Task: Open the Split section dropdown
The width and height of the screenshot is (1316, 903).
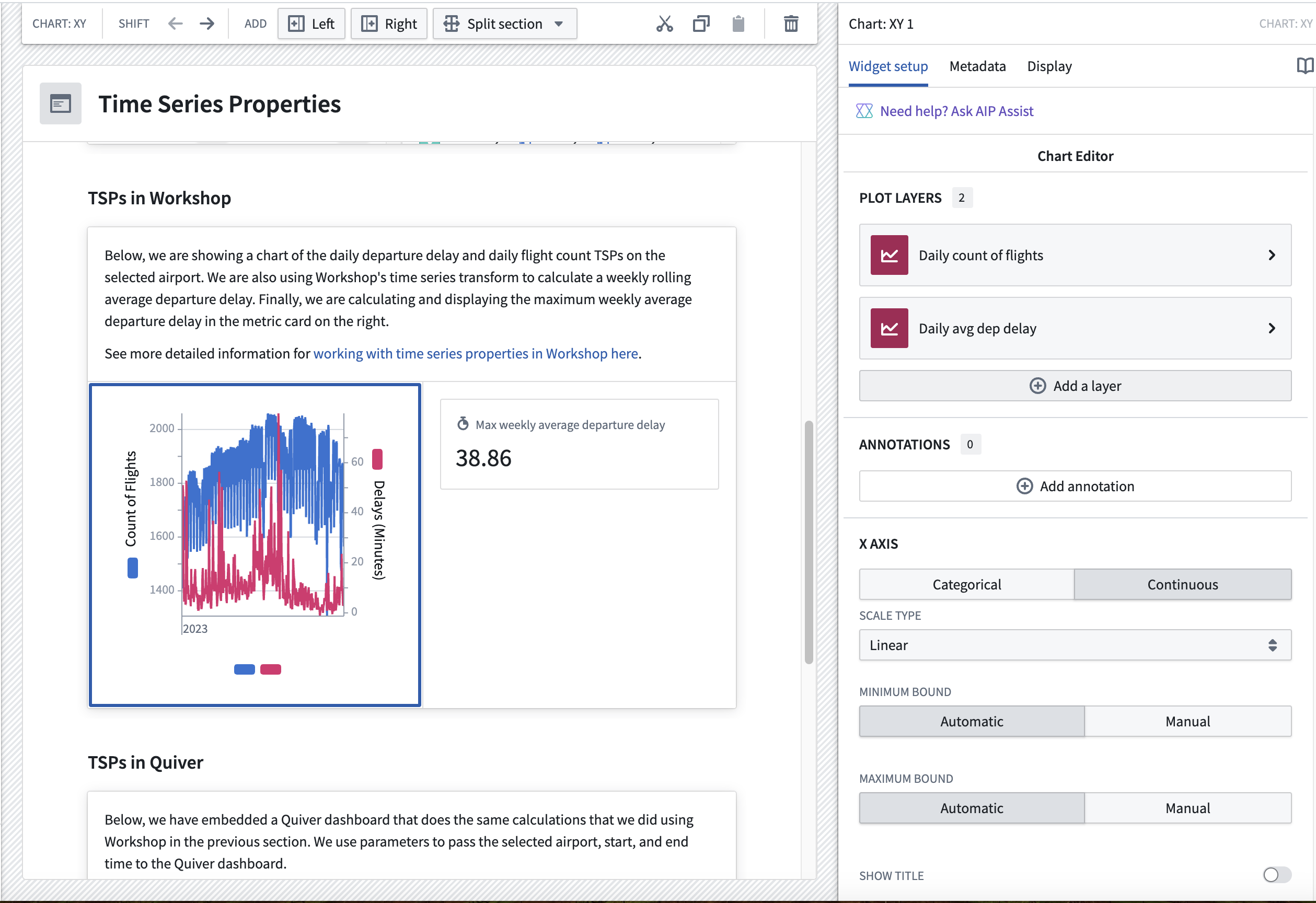Action: (505, 24)
